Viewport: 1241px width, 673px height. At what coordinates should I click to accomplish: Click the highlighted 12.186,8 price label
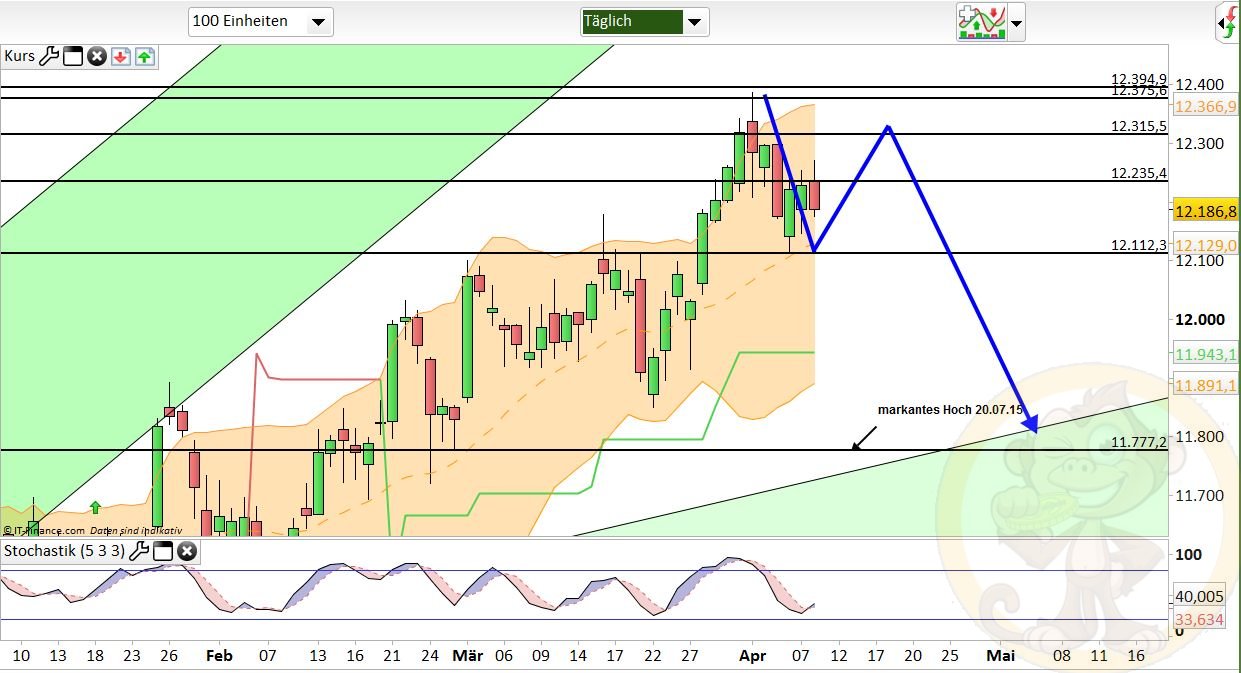pos(1205,211)
